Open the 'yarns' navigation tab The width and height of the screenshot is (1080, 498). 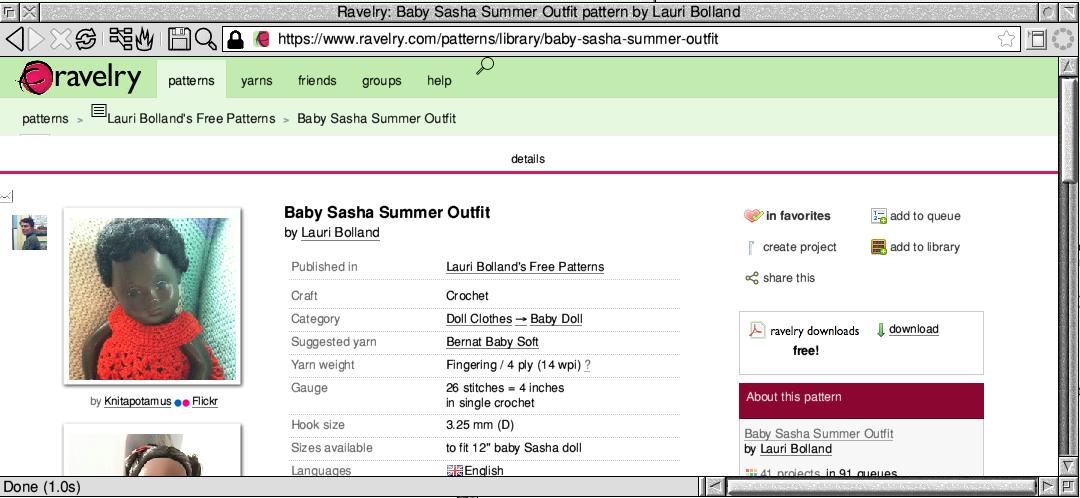pyautogui.click(x=257, y=81)
